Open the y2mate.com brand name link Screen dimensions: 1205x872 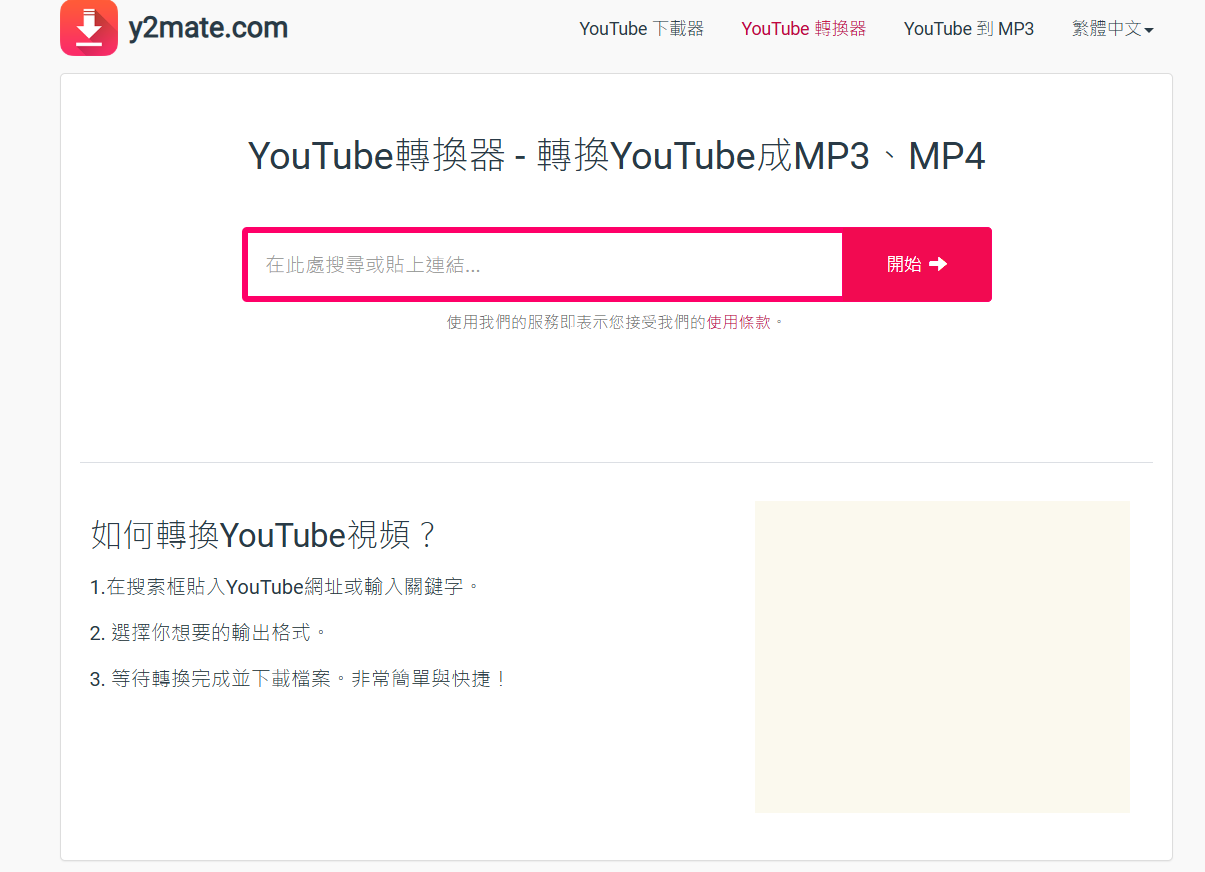(208, 28)
